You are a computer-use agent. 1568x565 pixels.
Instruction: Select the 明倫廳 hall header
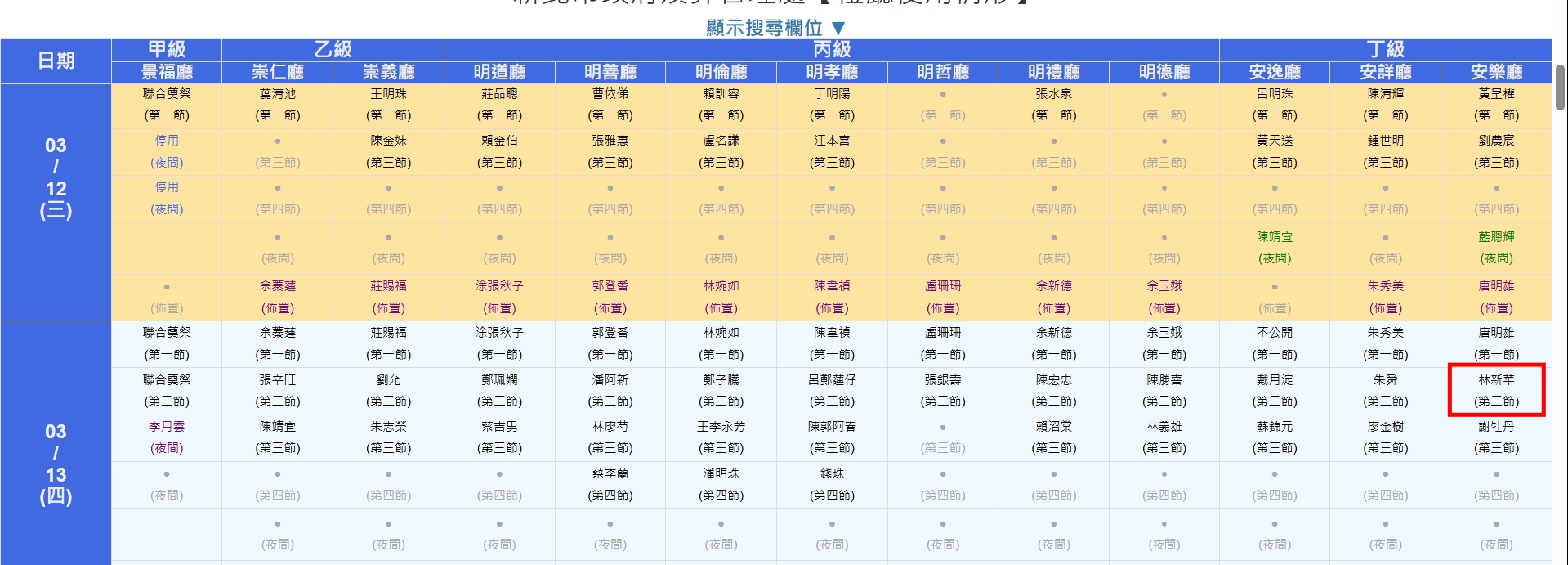(721, 72)
